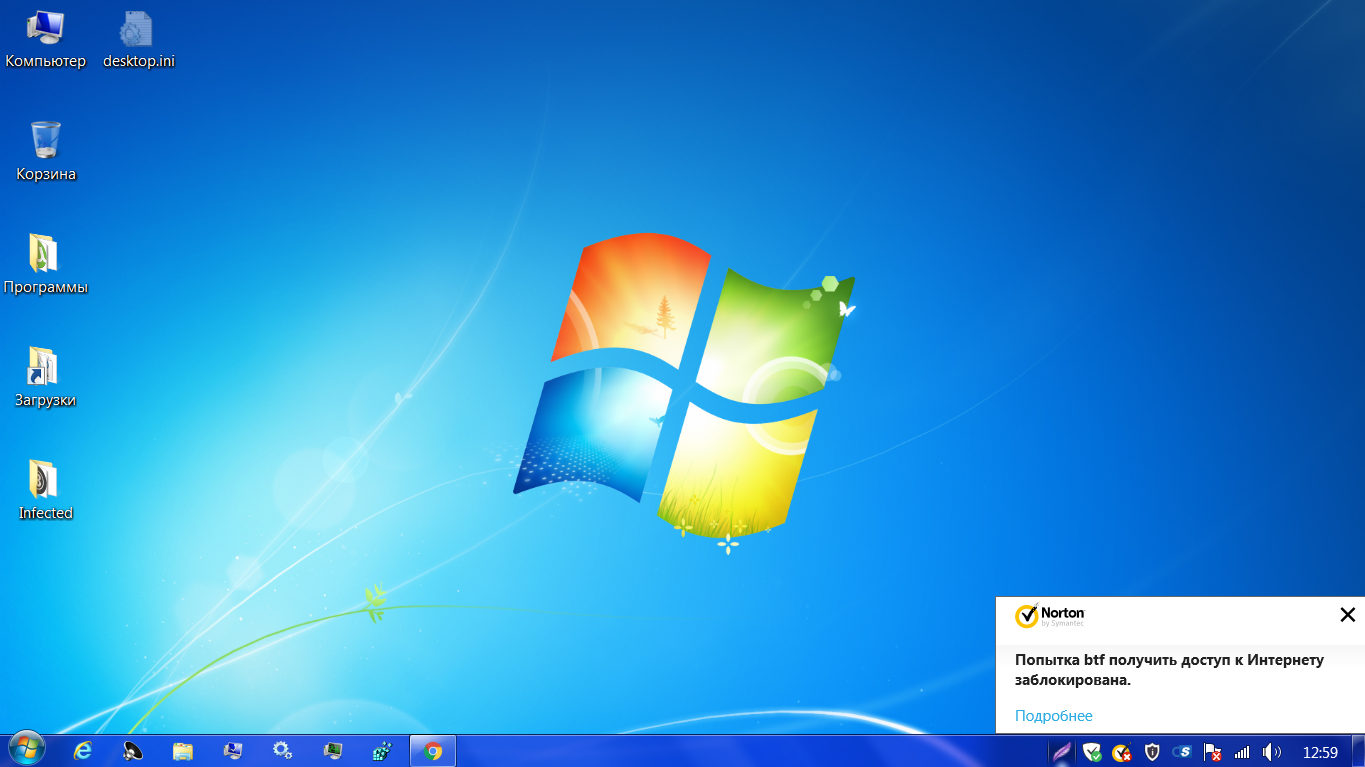Click the Show Desktop strip beside the clock
Screen dimensions: 1365x767
pos(1358,751)
